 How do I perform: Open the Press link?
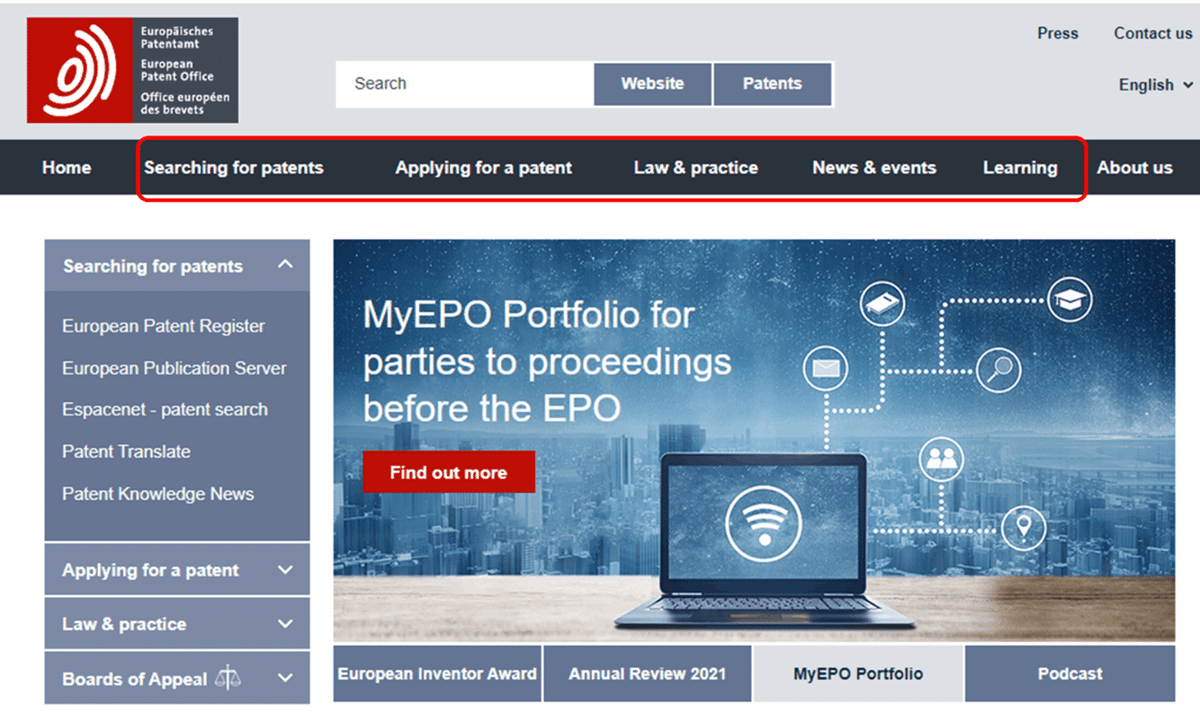point(1058,33)
